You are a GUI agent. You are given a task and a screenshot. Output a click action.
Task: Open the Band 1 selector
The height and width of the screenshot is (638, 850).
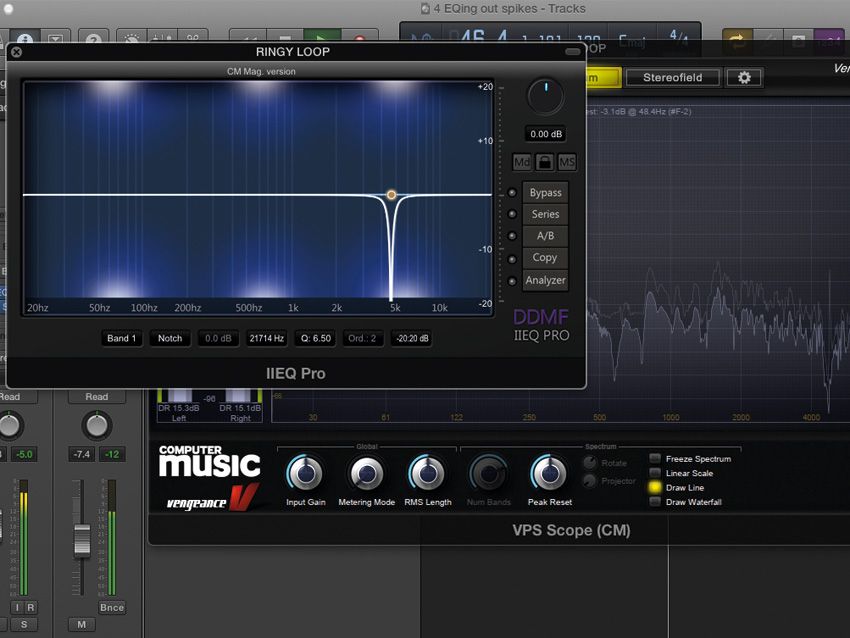(x=120, y=338)
